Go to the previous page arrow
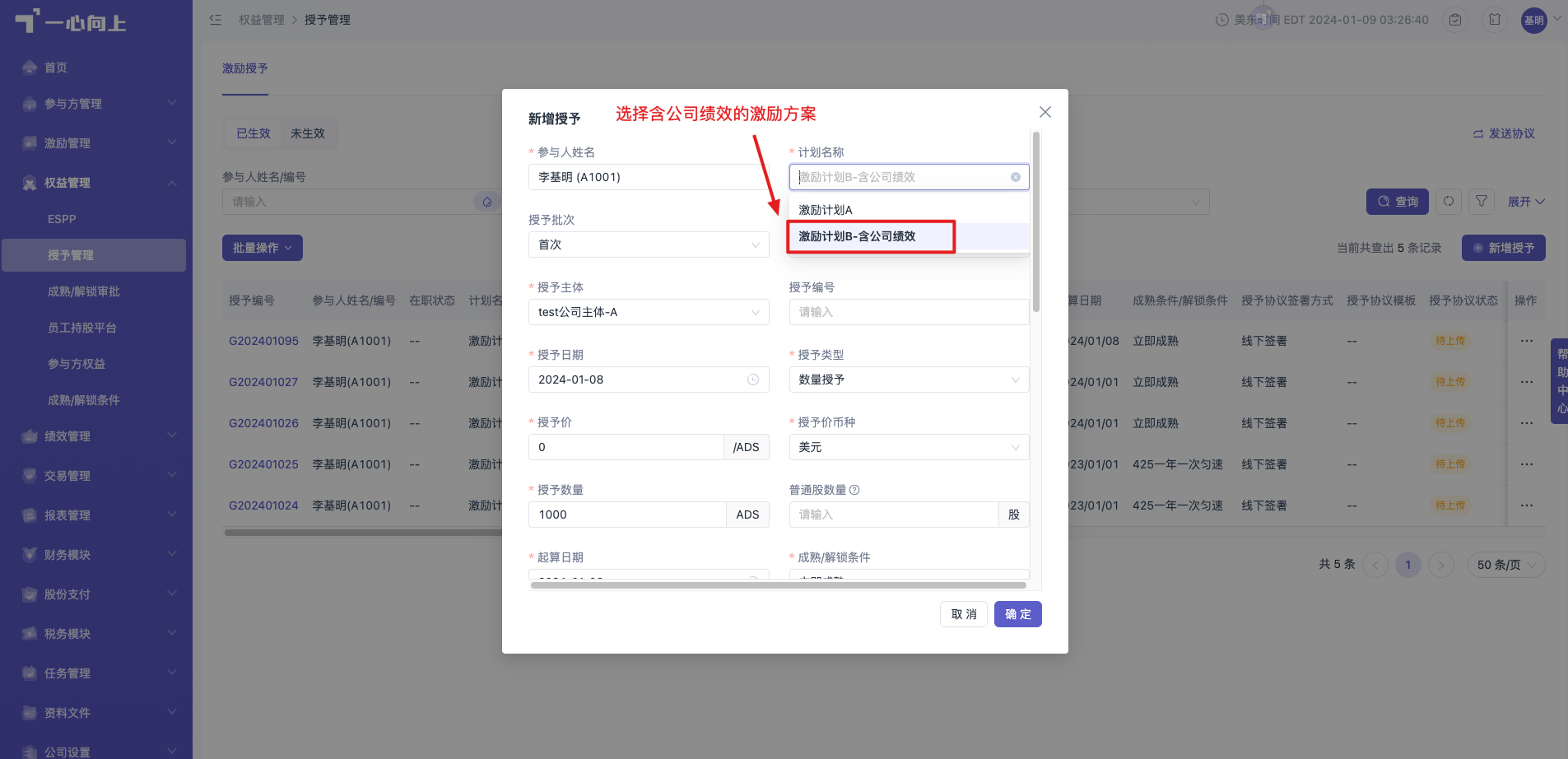The width and height of the screenshot is (1568, 759). 1375,565
